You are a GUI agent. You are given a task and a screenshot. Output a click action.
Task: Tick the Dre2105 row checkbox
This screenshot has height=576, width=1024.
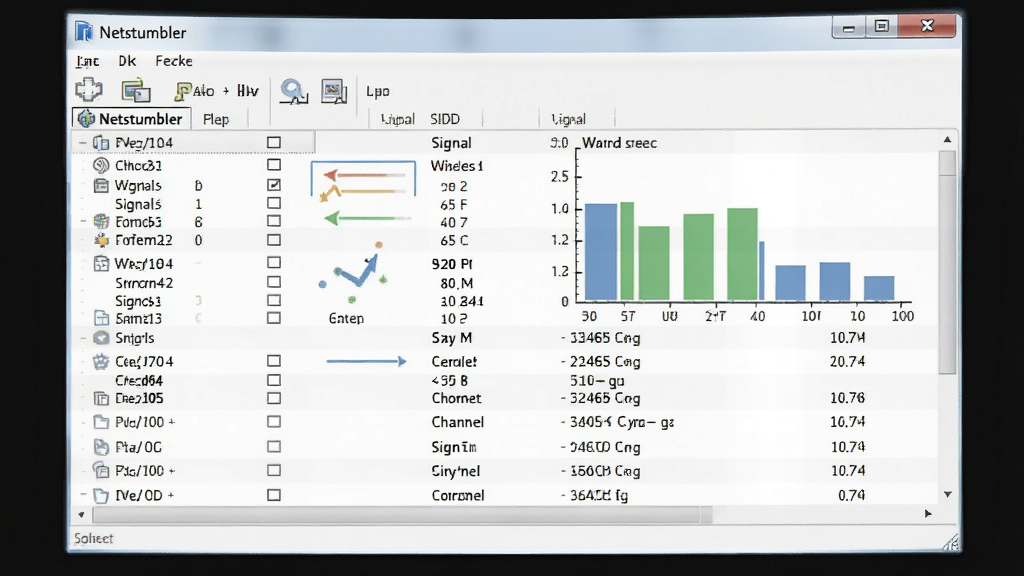click(x=274, y=398)
